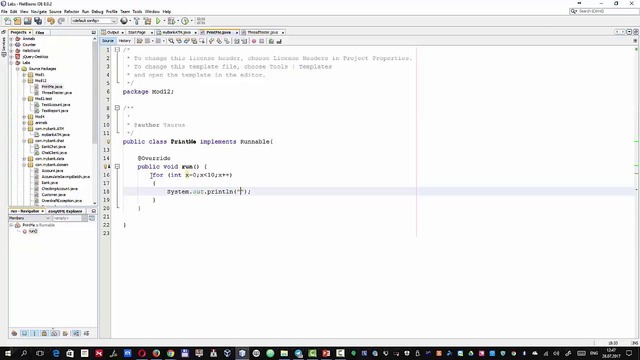640x360 pixels.
Task: Collapse the Source Packages node
Action: click(x=18, y=69)
